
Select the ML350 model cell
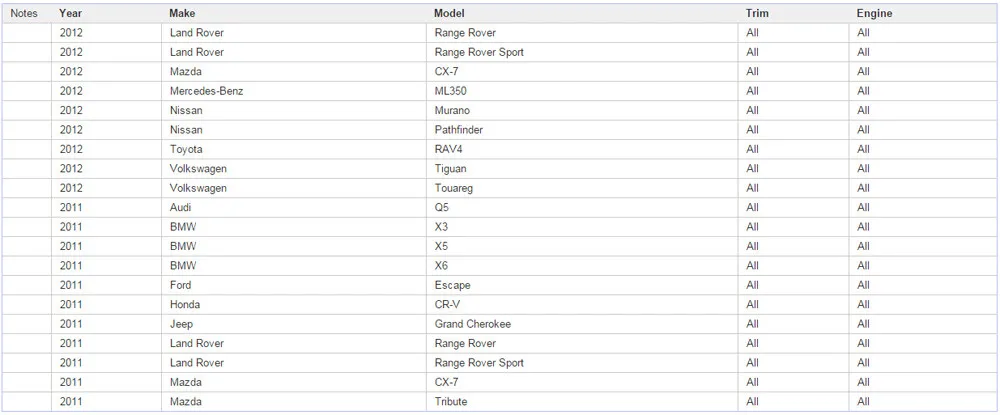coord(582,91)
